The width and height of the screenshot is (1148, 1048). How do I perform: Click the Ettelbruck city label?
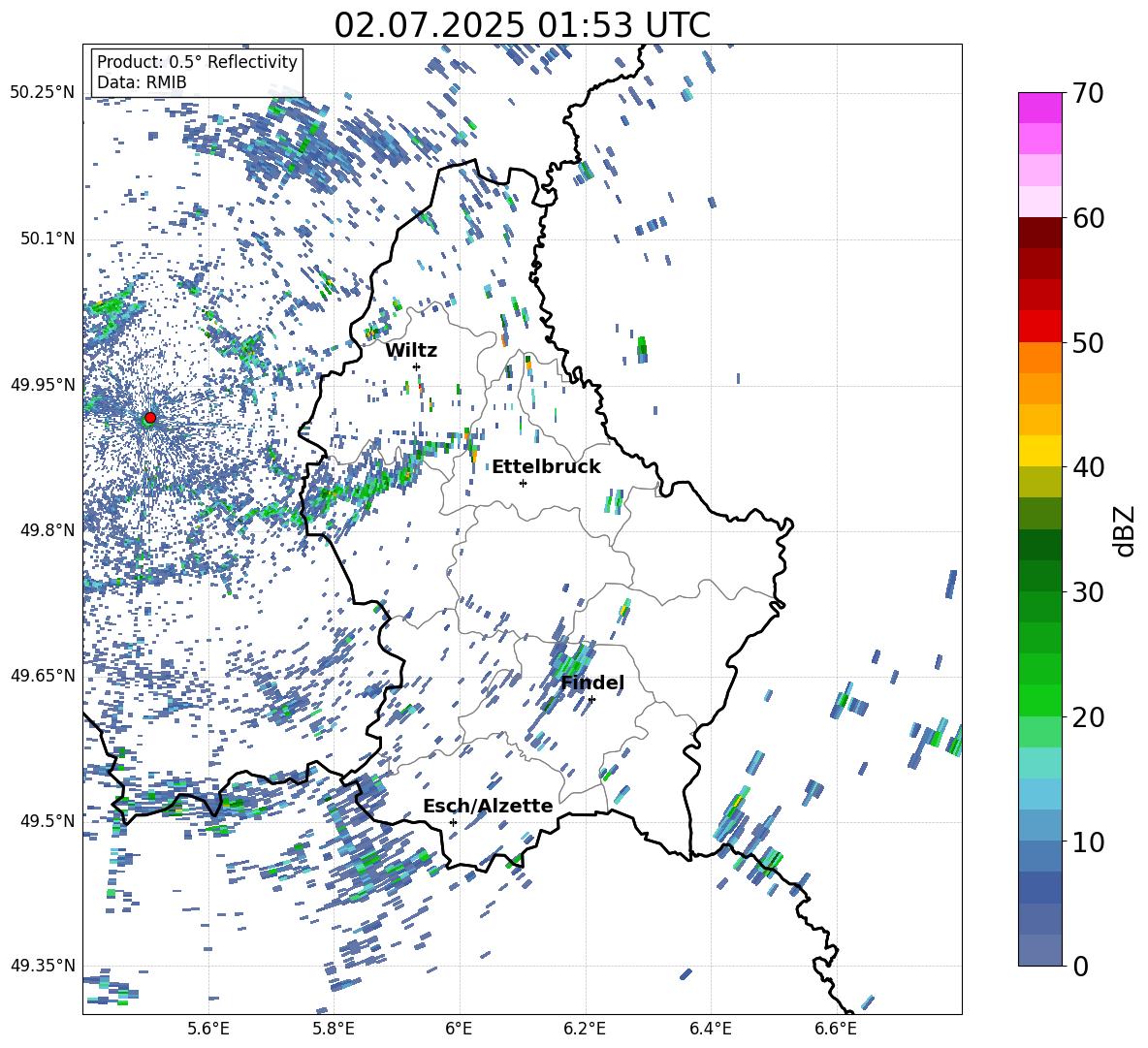pyautogui.click(x=546, y=467)
